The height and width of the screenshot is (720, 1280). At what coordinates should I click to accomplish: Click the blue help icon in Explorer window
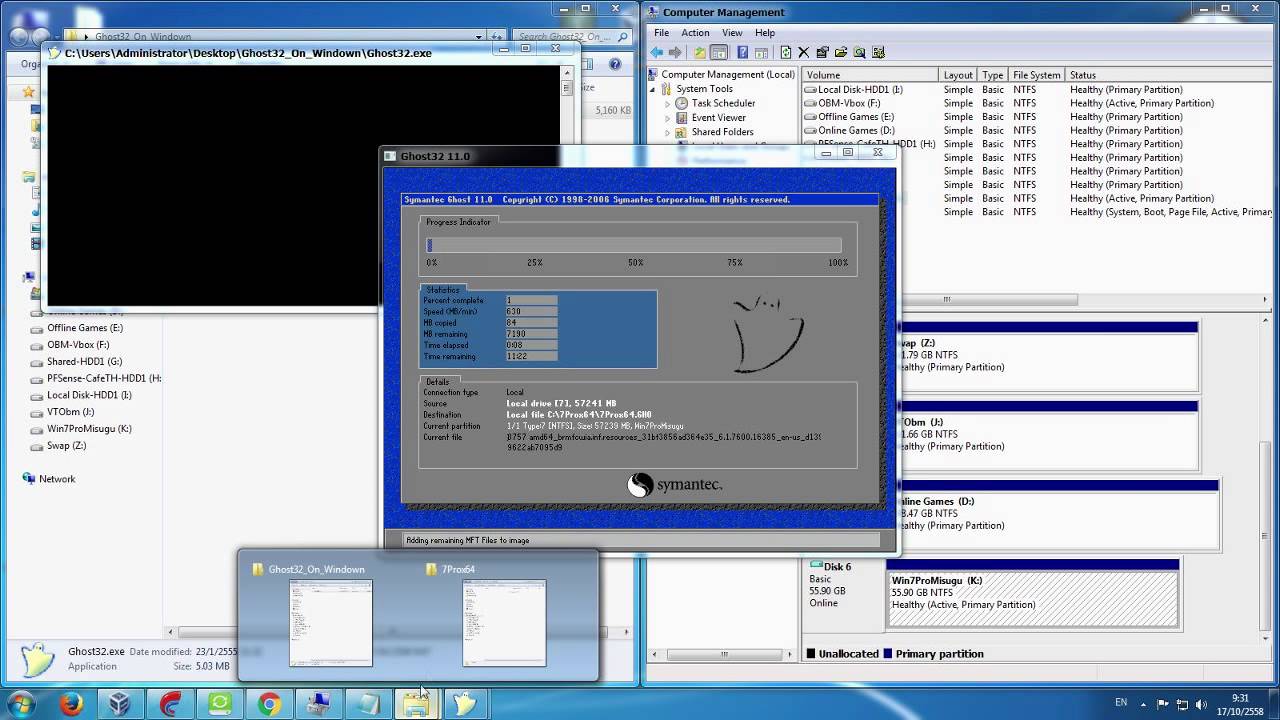pos(615,64)
